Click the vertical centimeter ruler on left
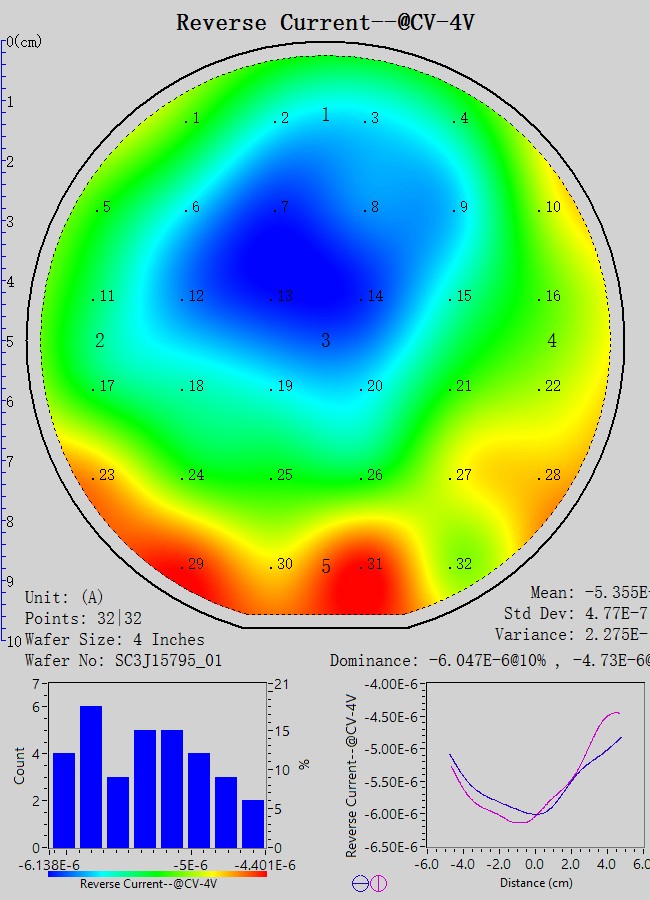Screen dimensions: 650x900 click(5, 340)
